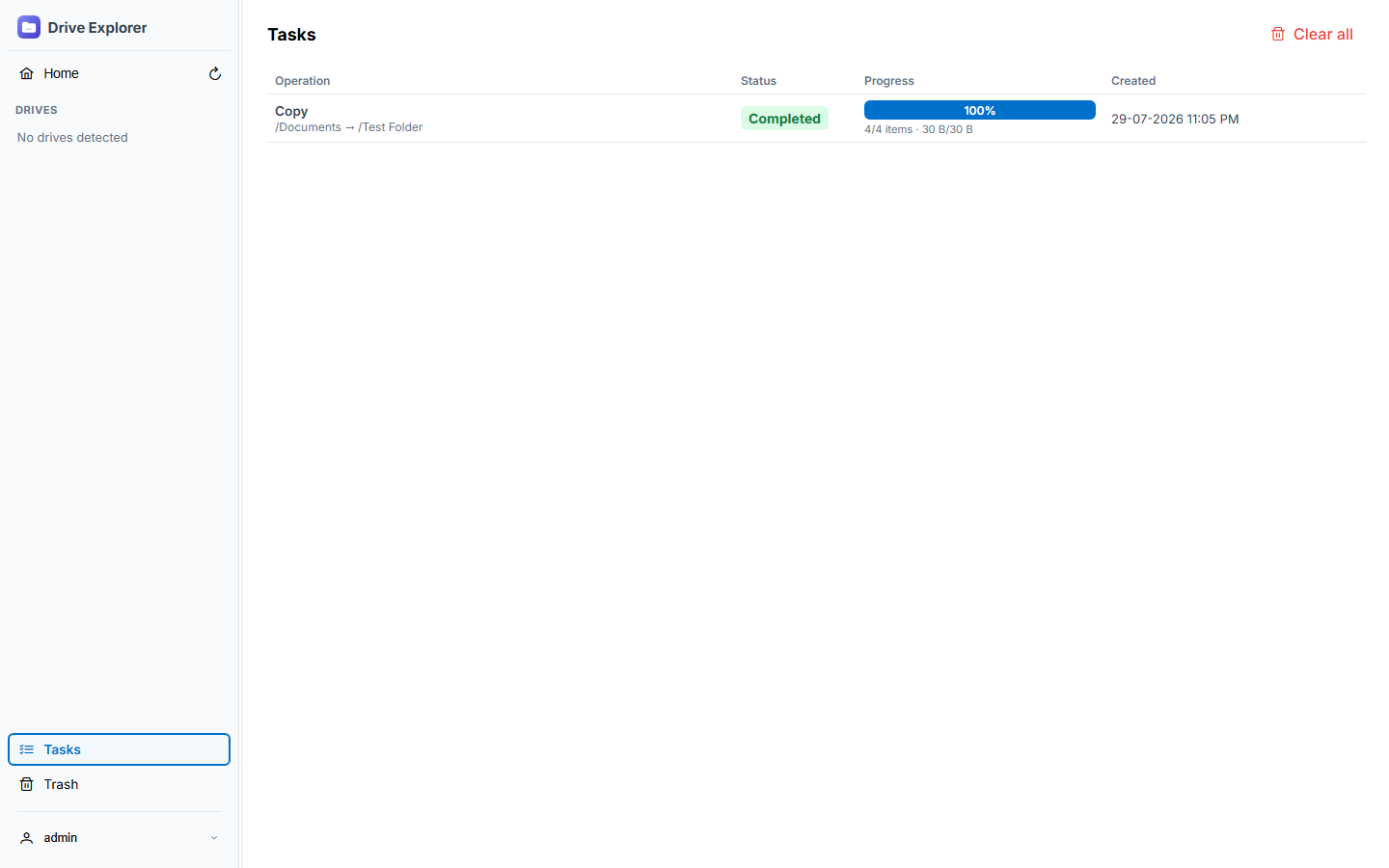Click the Completed status badge
This screenshot has height=868, width=1389.
tap(784, 119)
